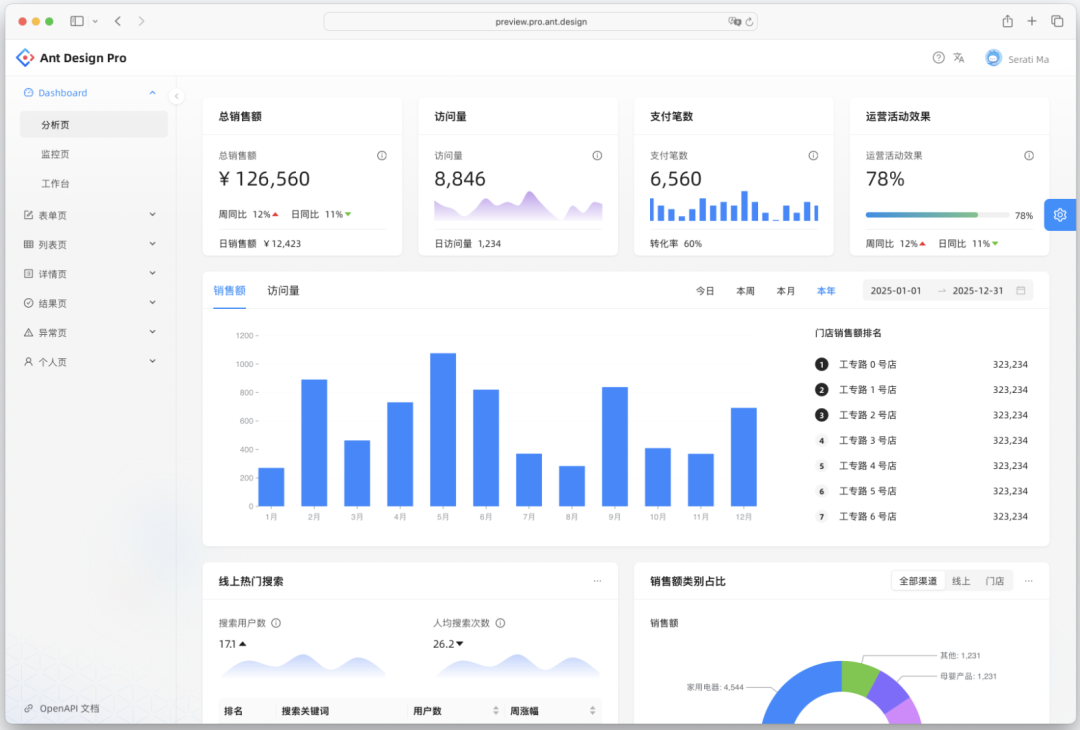This screenshot has height=730, width=1080.
Task: Filter by 今日
Action: (x=705, y=291)
